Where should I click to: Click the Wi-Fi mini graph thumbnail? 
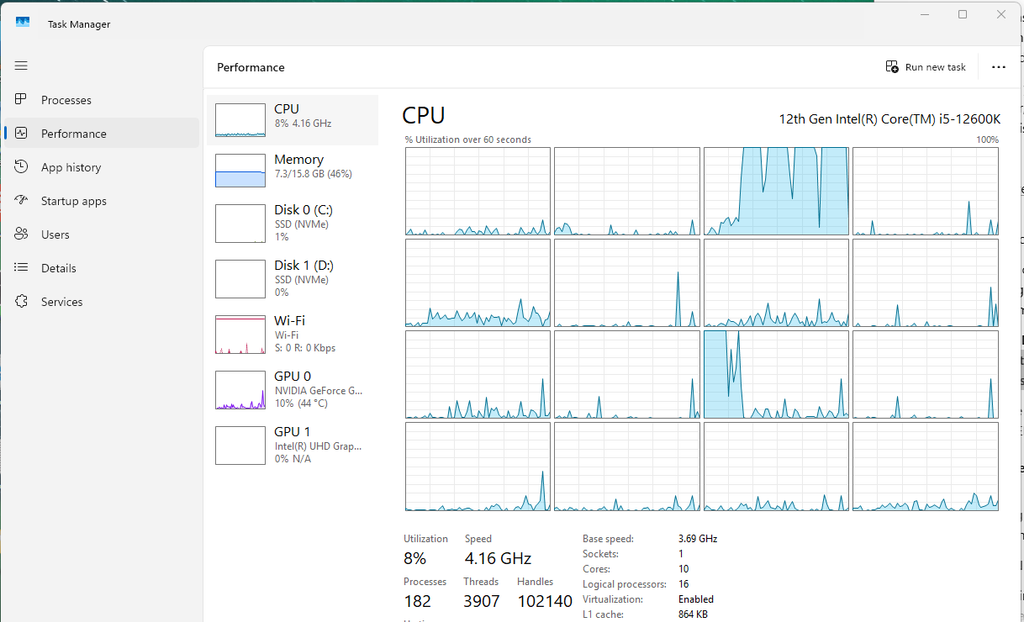tap(240, 335)
